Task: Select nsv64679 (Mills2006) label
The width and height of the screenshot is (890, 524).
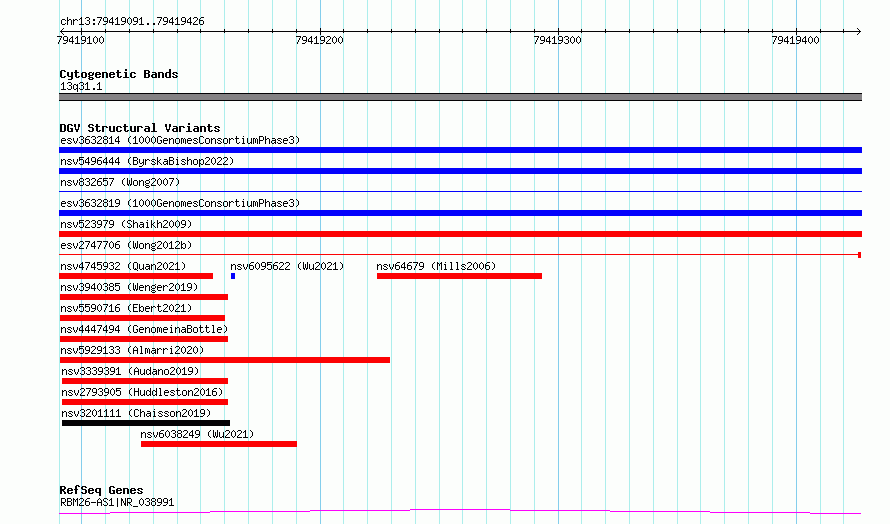Action: coord(436,266)
